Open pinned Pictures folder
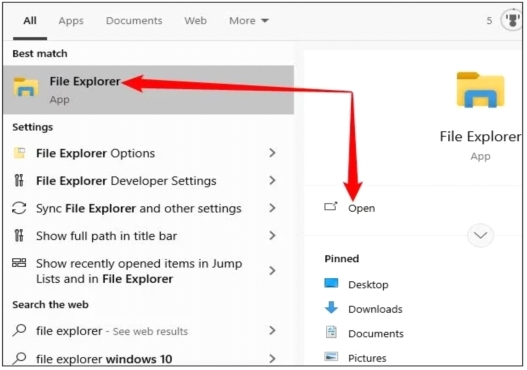Screen dimensions: 527x370 [367, 358]
